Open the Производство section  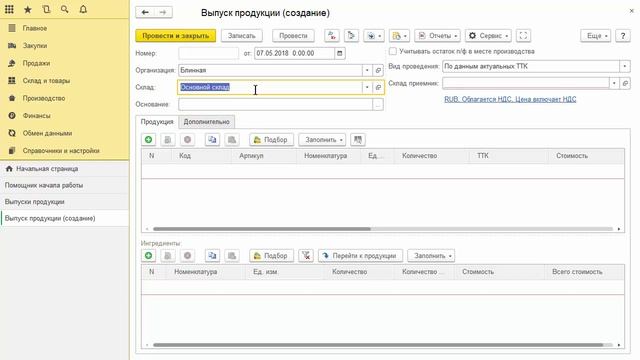pyautogui.click(x=64, y=98)
